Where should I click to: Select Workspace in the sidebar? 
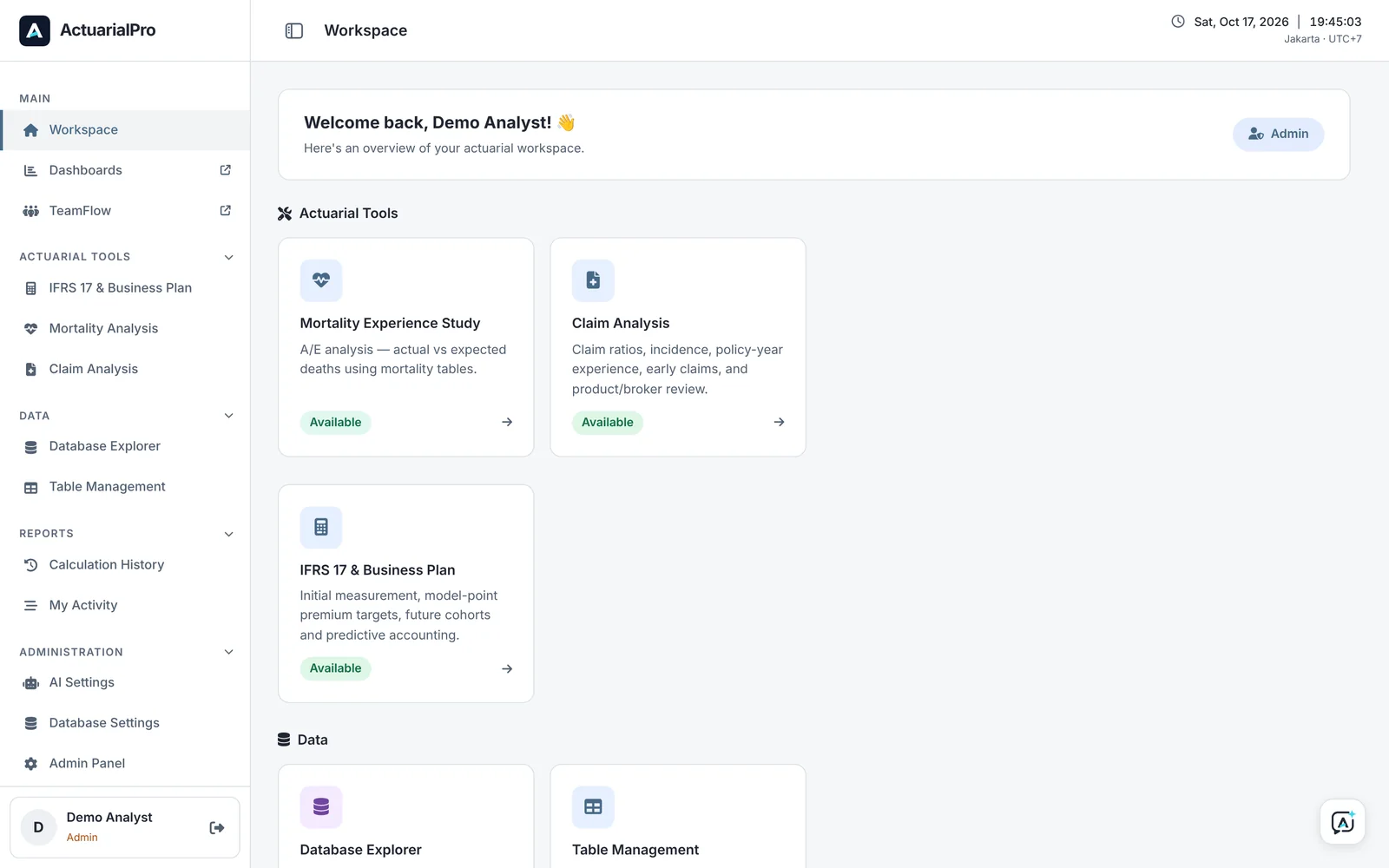[x=125, y=130]
